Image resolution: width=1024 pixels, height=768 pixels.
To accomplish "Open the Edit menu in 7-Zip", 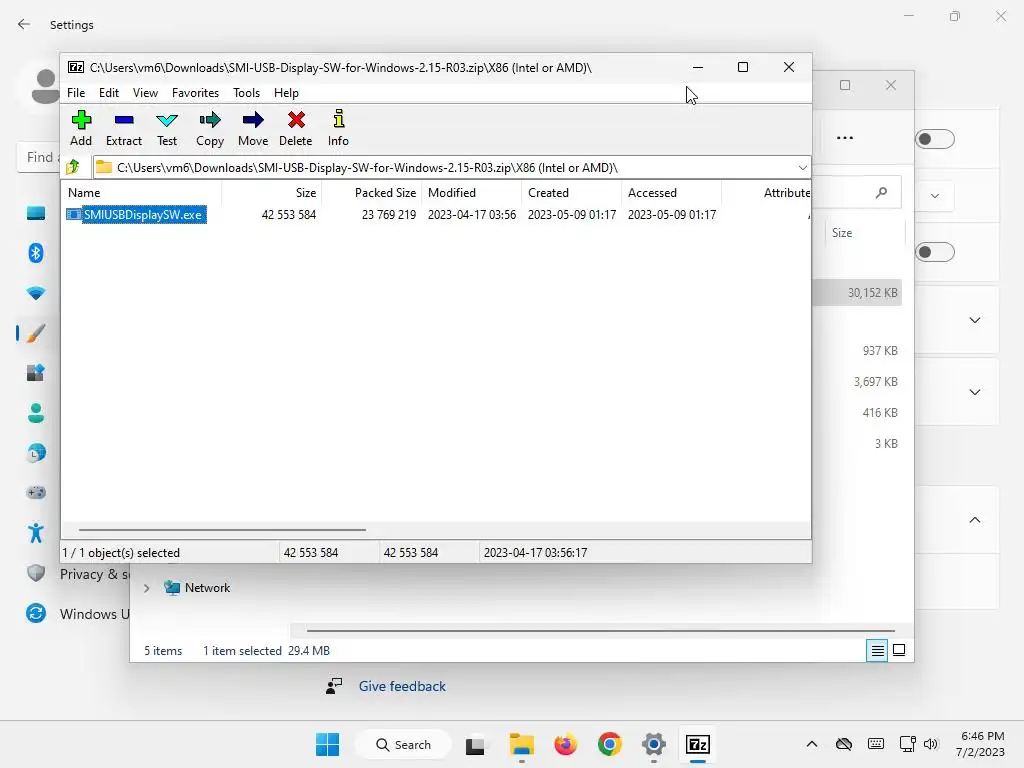I will coord(108,93).
